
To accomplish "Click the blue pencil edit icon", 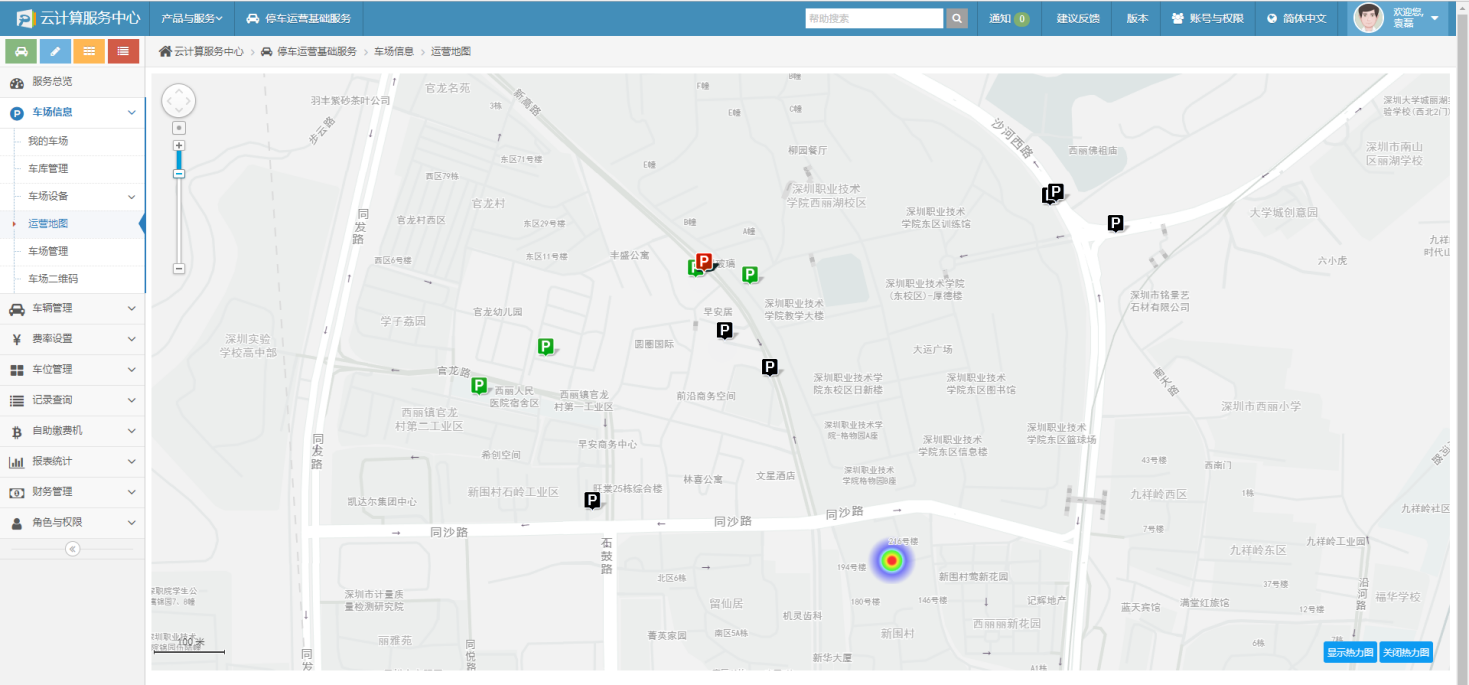I will coord(55,50).
